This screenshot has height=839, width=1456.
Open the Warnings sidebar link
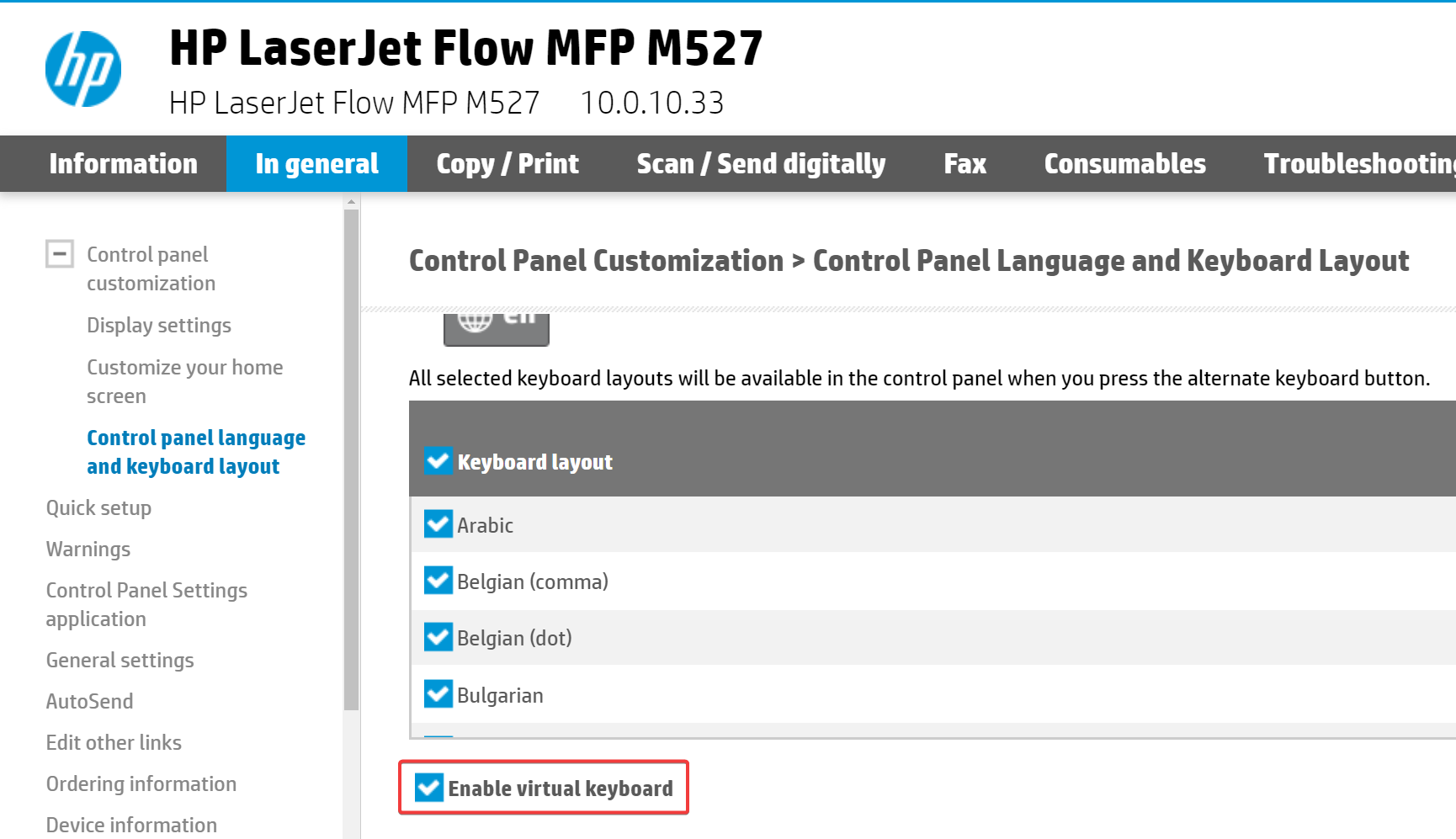click(88, 549)
